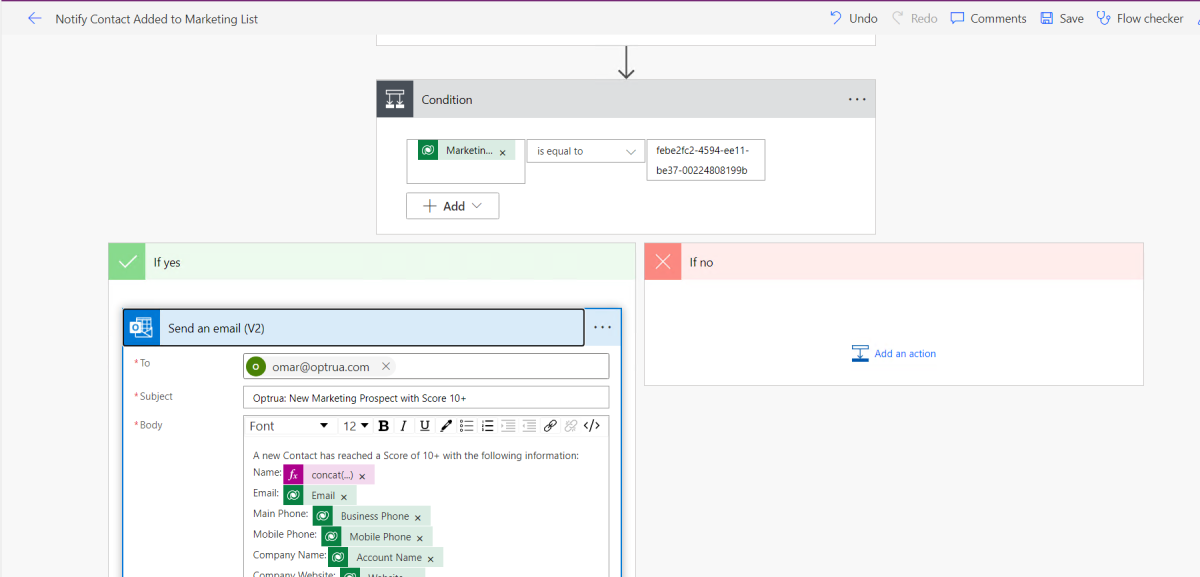
Task: Toggle underline formatting in the email body
Action: (424, 426)
